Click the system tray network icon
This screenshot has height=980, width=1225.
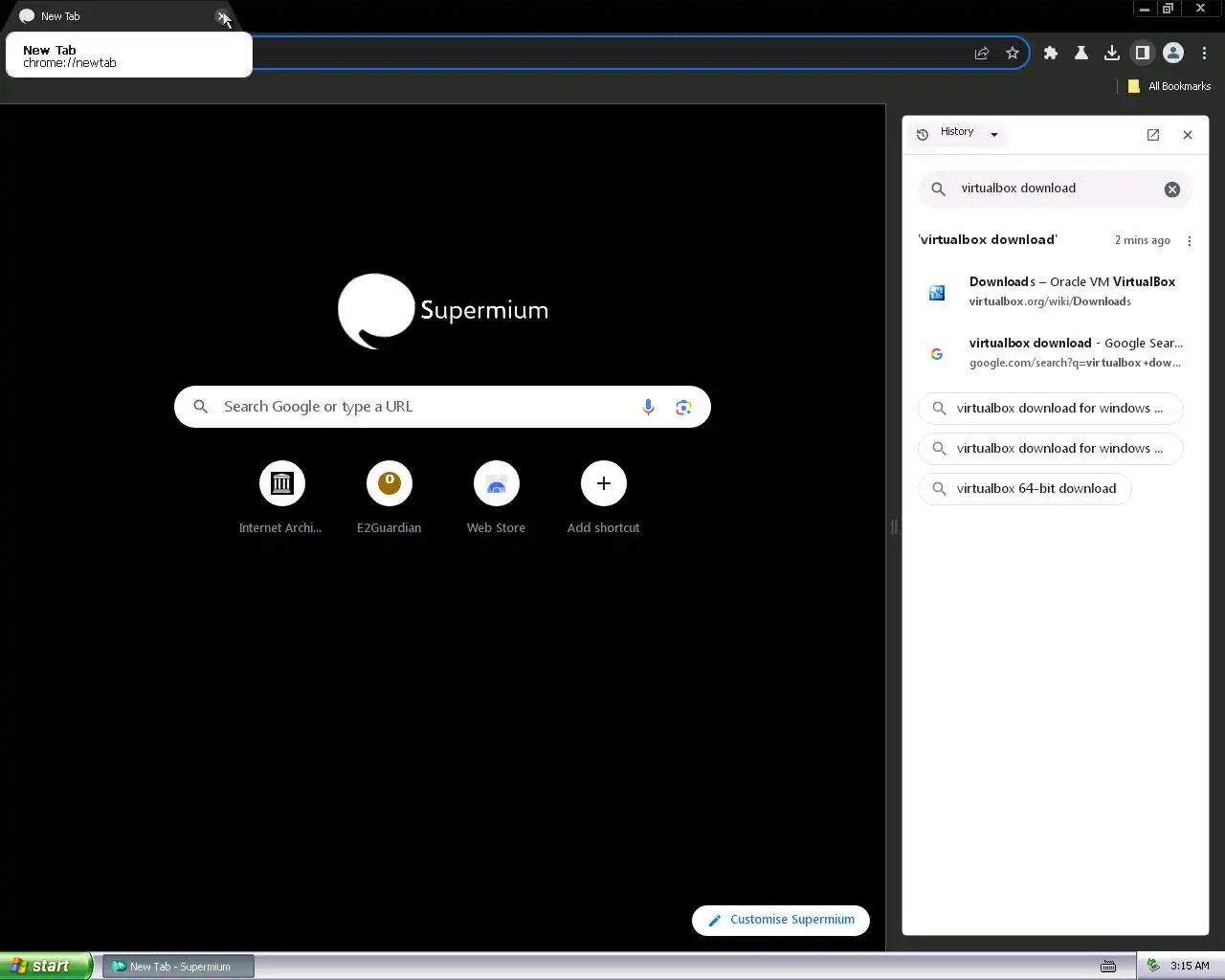1153,966
